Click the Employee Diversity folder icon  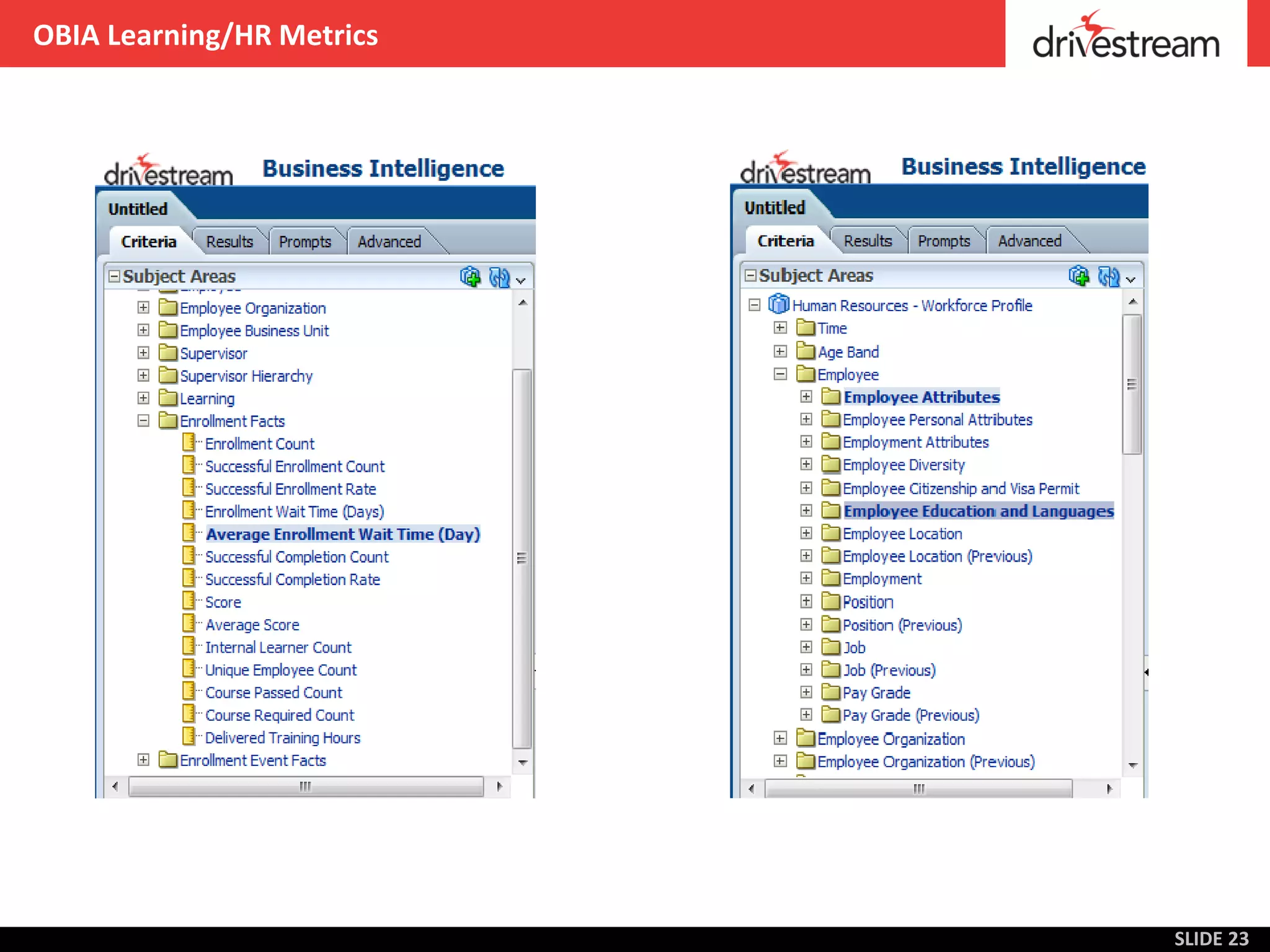831,464
